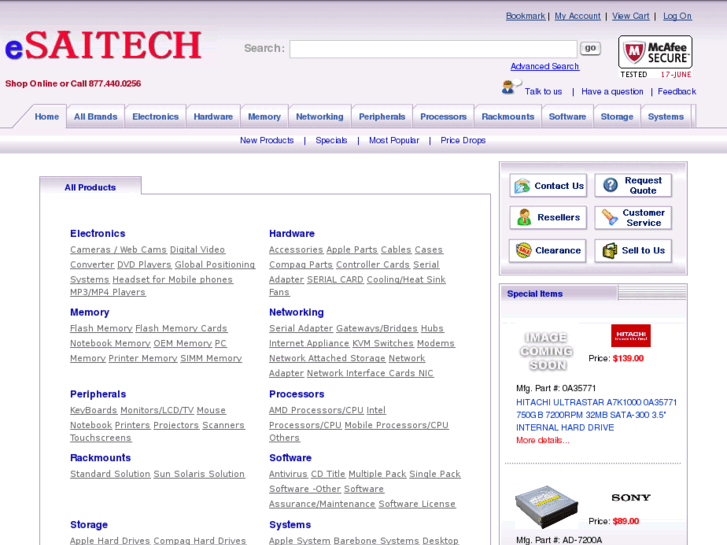Click the Sell to Us box icon
Image resolution: width=727 pixels, height=545 pixels.
click(609, 250)
